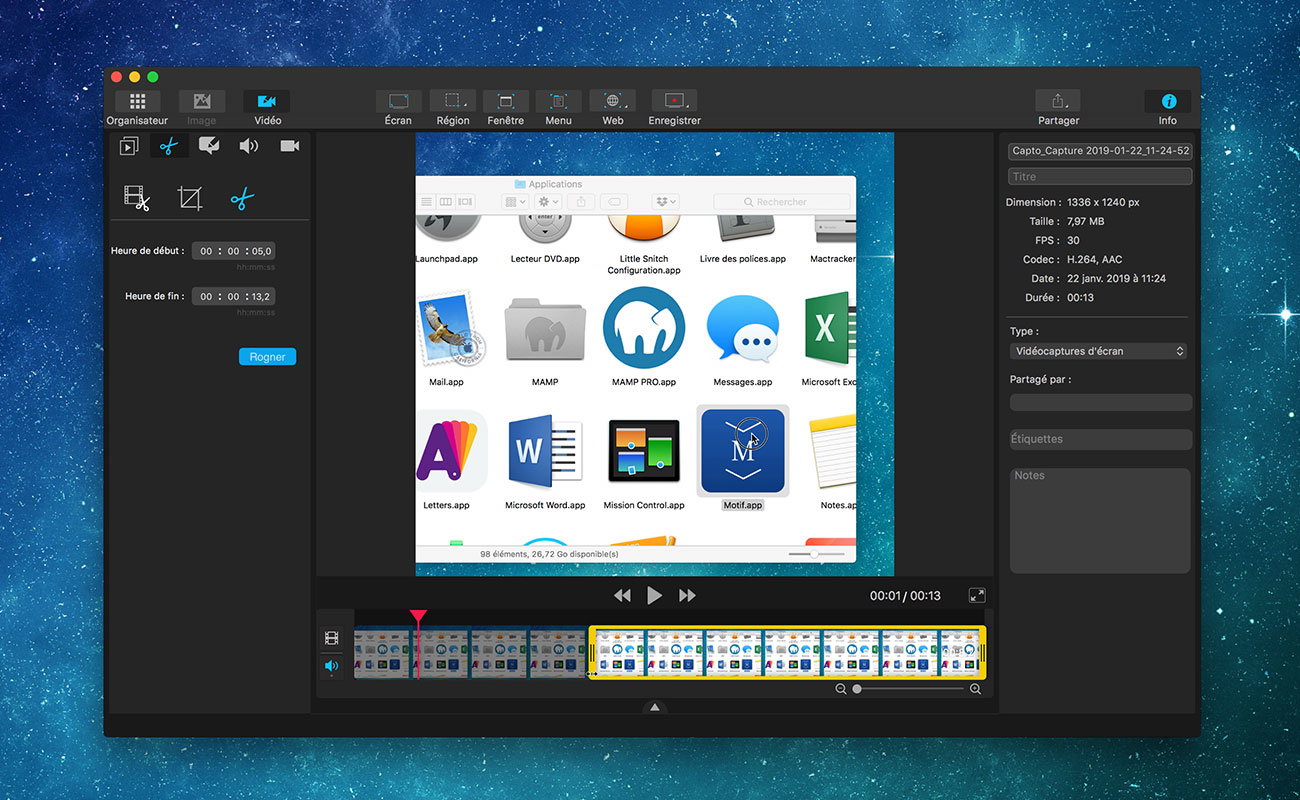Image resolution: width=1300 pixels, height=800 pixels.
Task: Click the Étiquettes input field
Action: click(1100, 439)
